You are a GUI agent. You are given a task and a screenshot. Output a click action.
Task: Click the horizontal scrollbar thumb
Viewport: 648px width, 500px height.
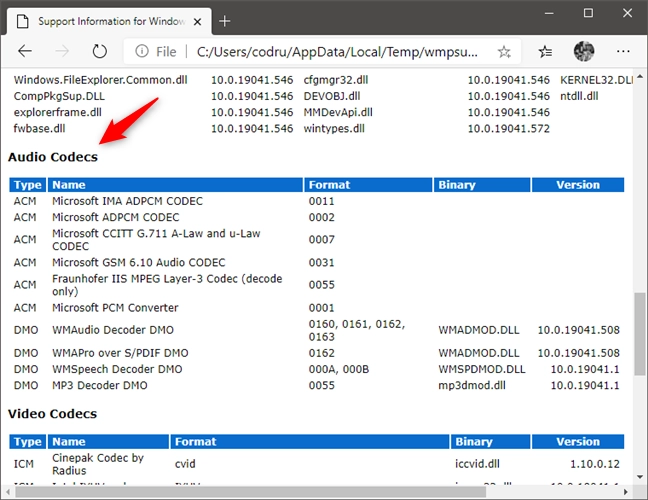tap(250, 492)
